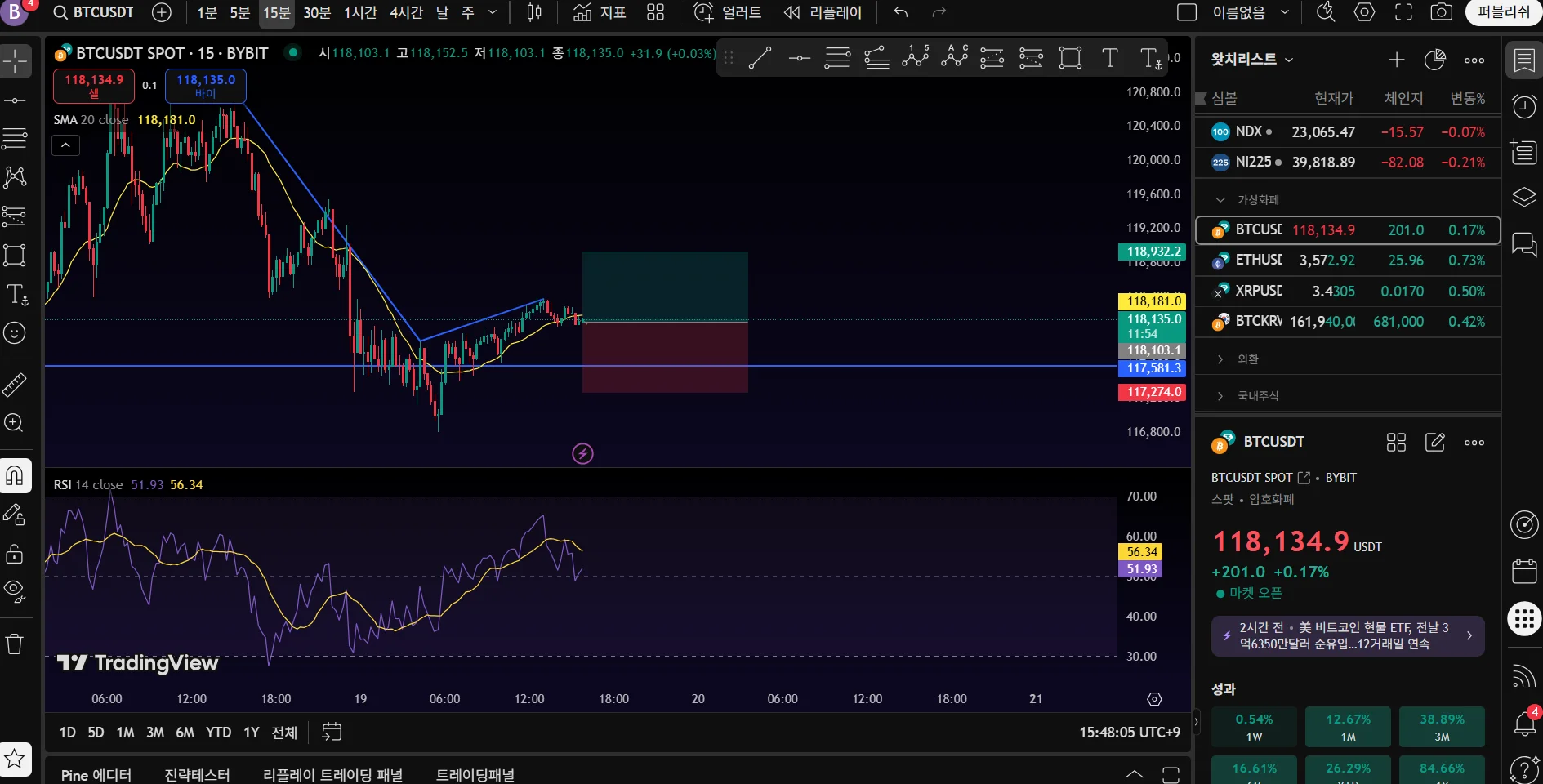1543x784 pixels.
Task: Open the time axis settings gear
Action: 1154,699
